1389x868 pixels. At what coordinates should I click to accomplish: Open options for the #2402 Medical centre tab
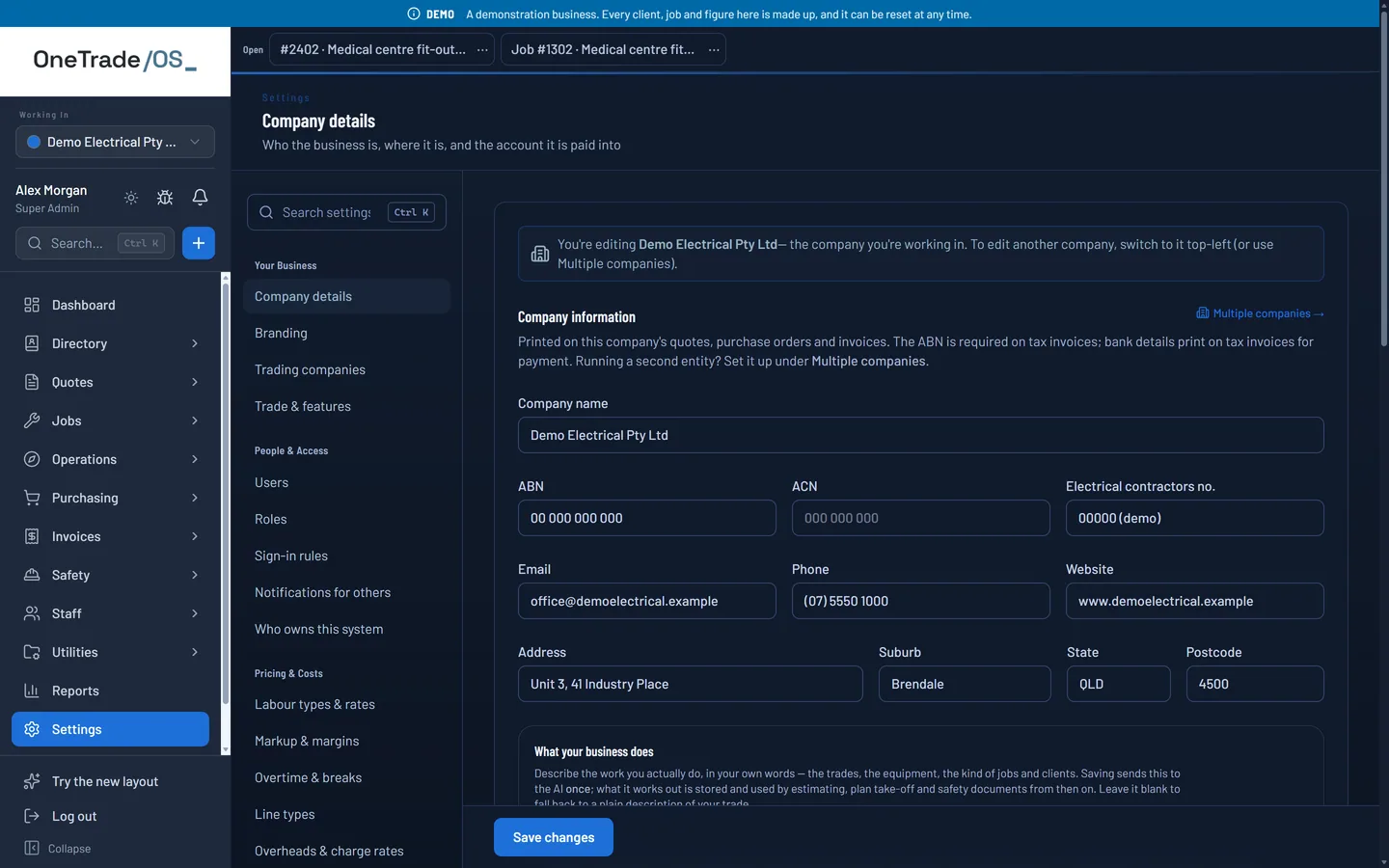(x=482, y=49)
